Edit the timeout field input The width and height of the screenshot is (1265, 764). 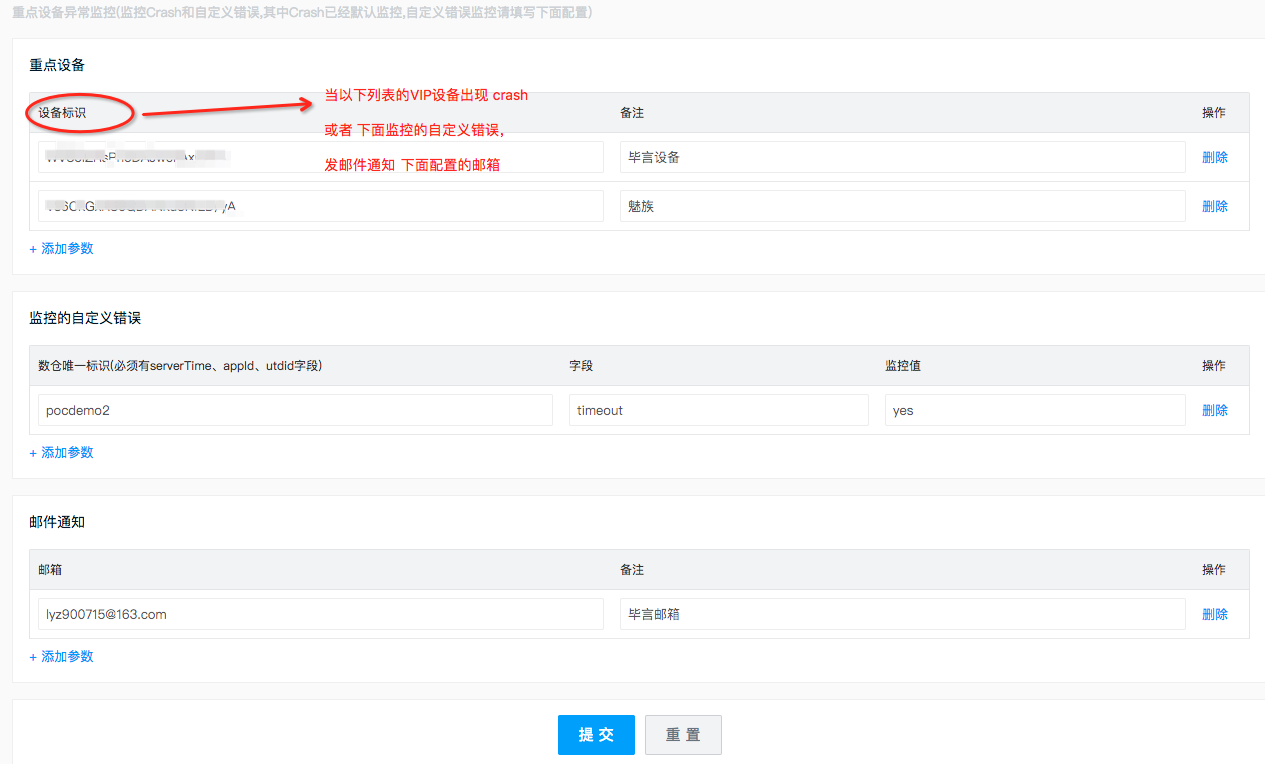coord(719,410)
